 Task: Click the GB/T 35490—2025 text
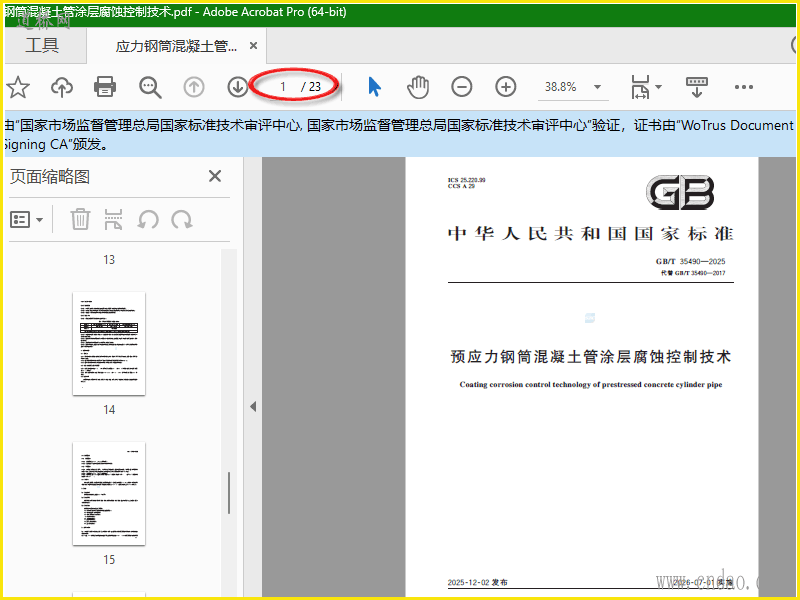click(x=690, y=261)
